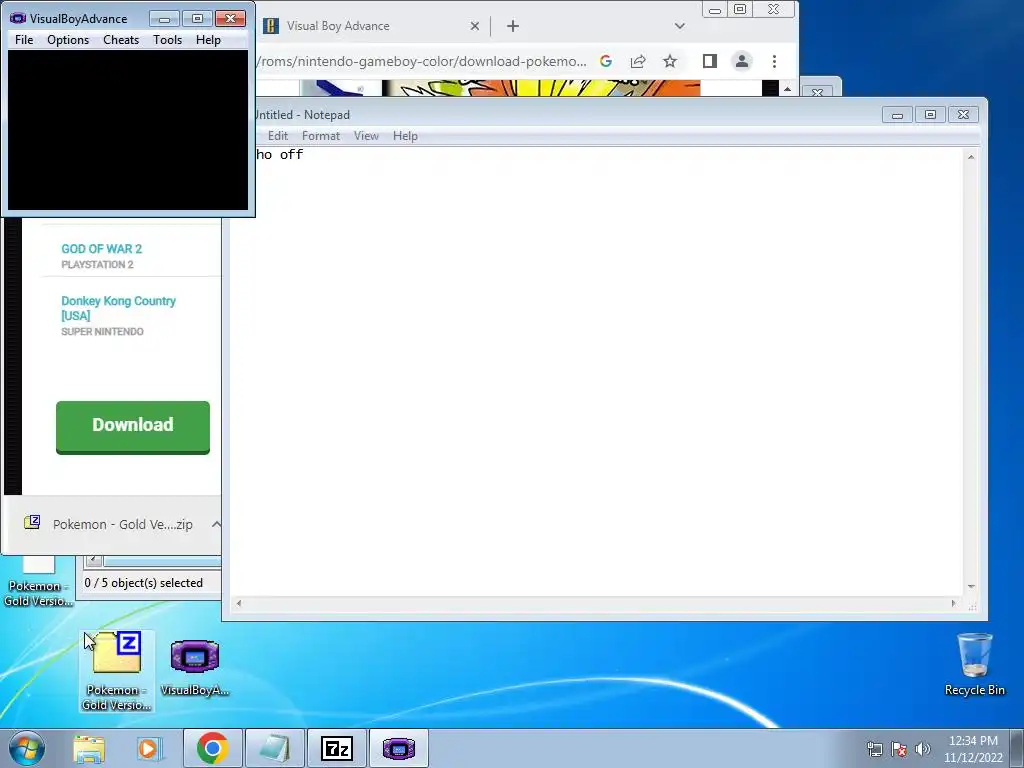Screen dimensions: 1024x768
Task: Click into the Notepad text area
Action: 598,372
